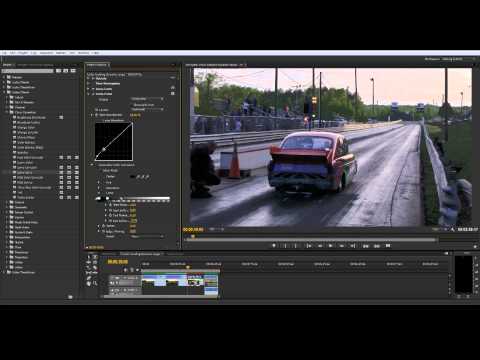Viewport: 480px width, 360px height.
Task: Expand Time Remapping properties
Action: click(x=89, y=84)
